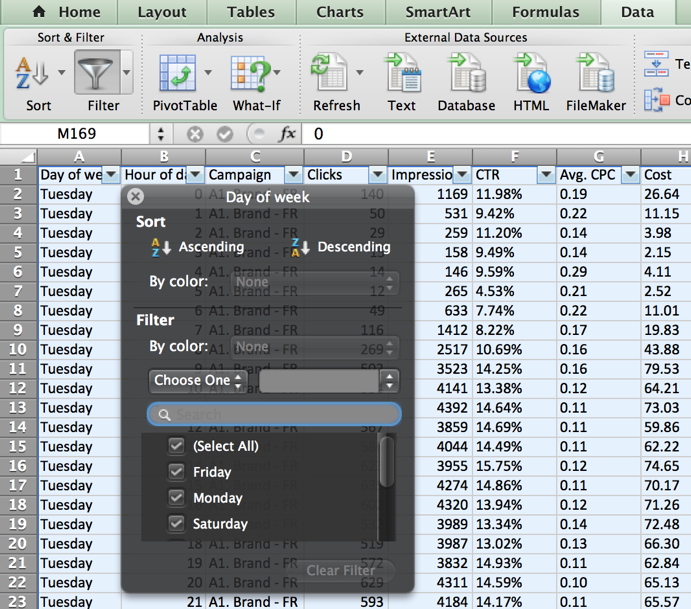Import from HTML icon

(x=531, y=74)
